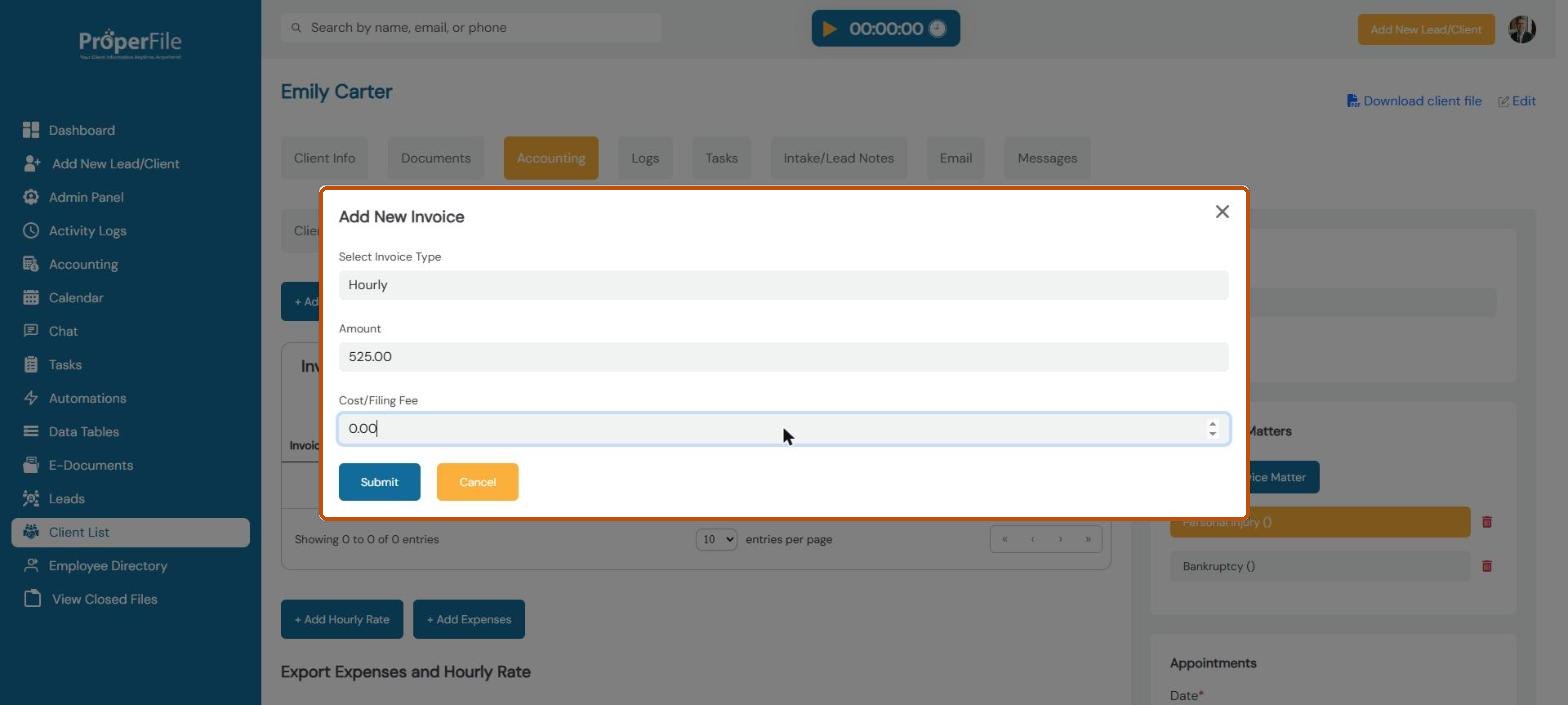
Task: Start the timer with play icon
Action: point(829,29)
